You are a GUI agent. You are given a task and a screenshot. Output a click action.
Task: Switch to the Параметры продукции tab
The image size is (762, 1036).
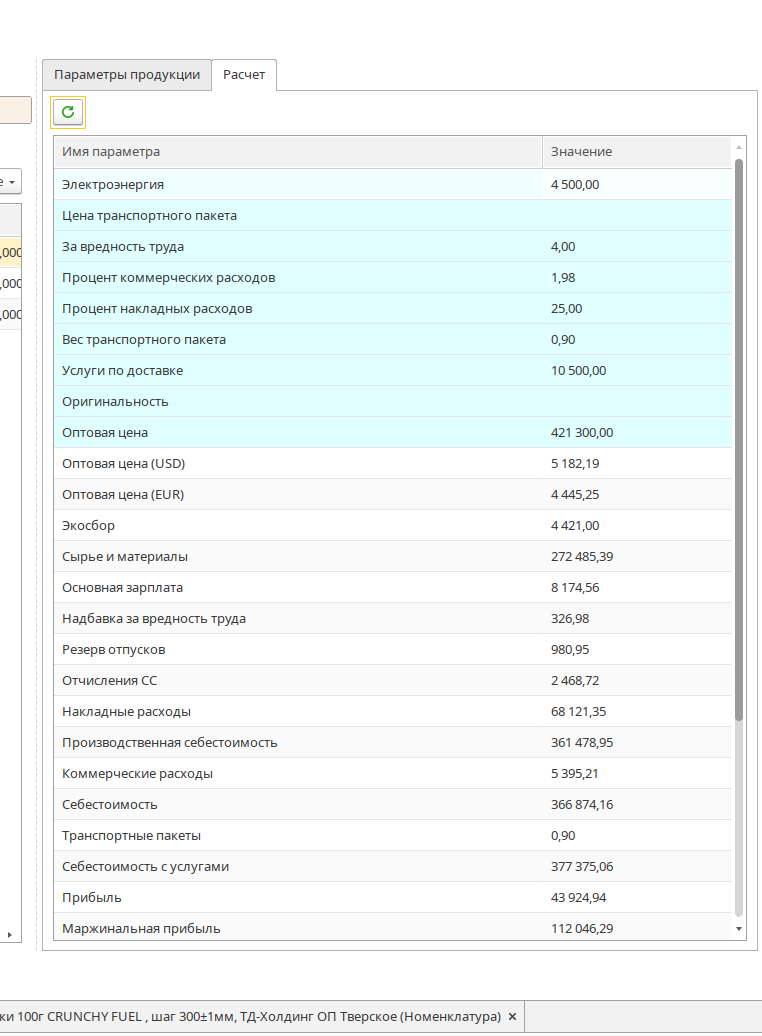click(126, 75)
